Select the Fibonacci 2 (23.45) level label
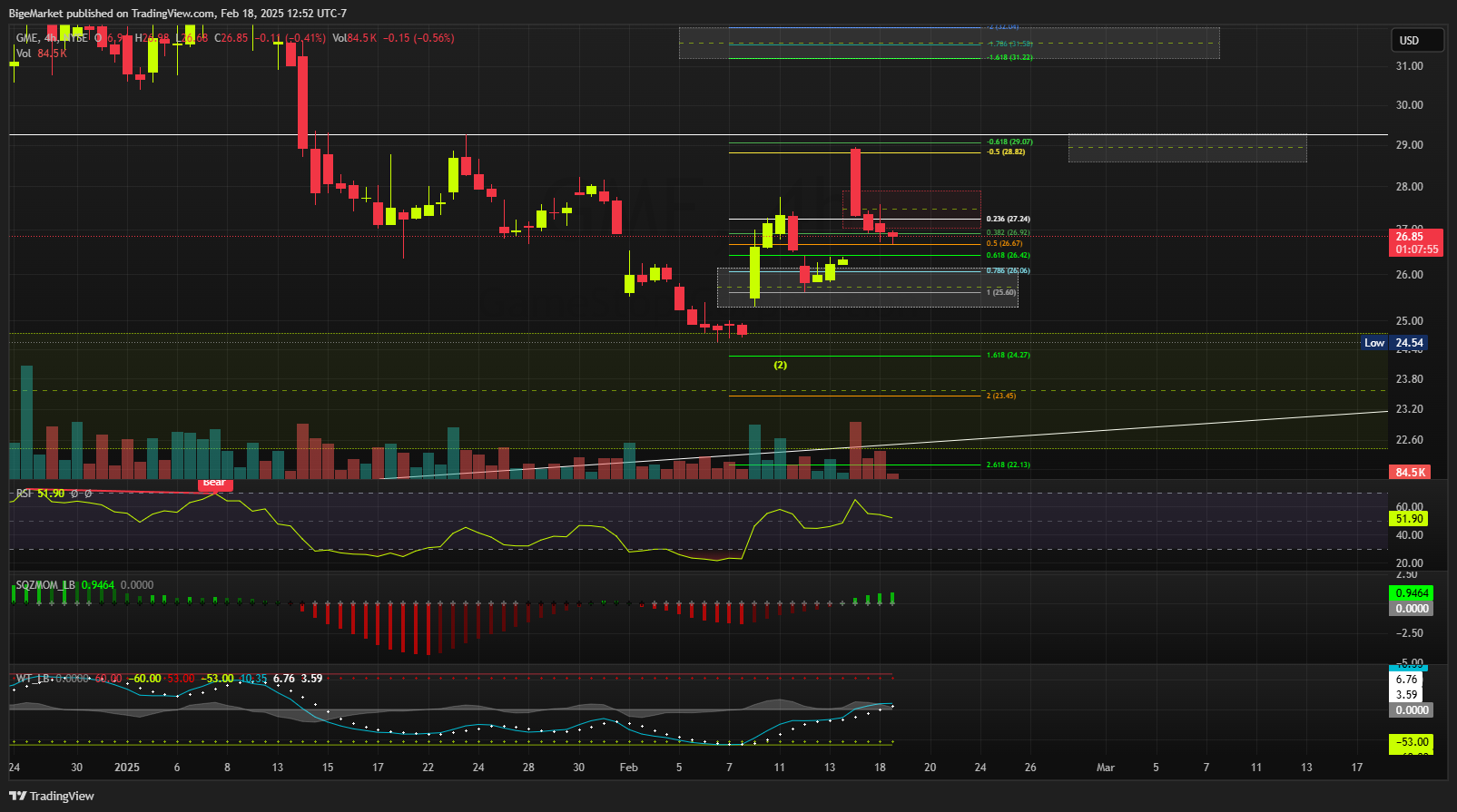Viewport: 1457px width, 812px height. 1001,396
